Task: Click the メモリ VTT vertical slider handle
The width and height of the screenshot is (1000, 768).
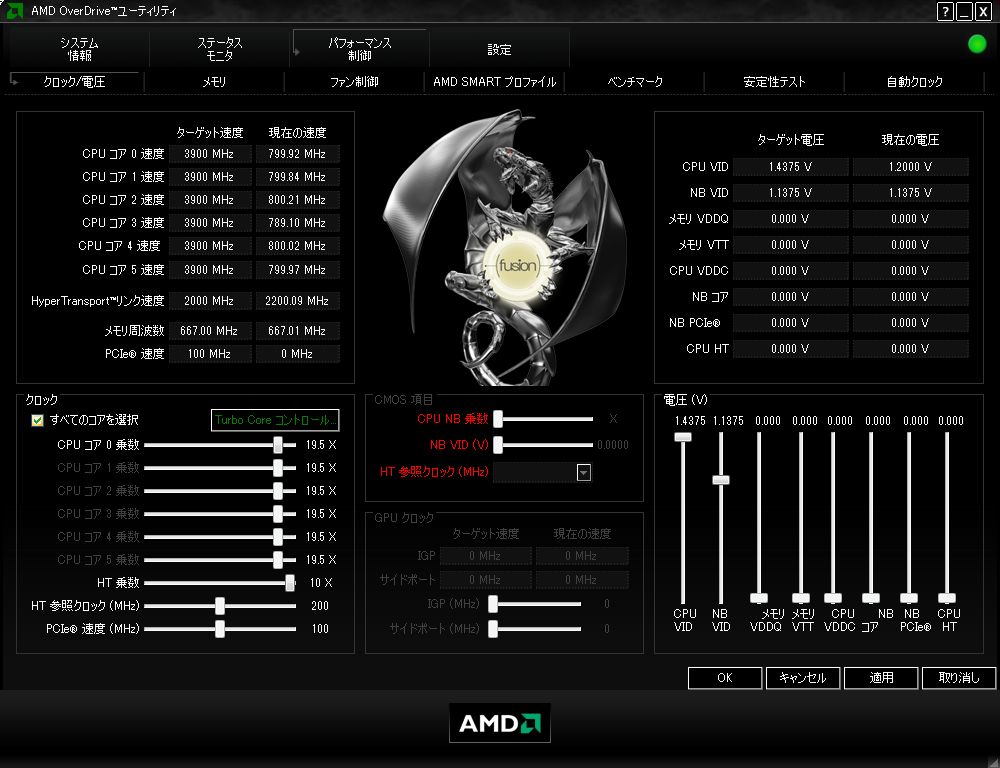Action: tap(801, 598)
